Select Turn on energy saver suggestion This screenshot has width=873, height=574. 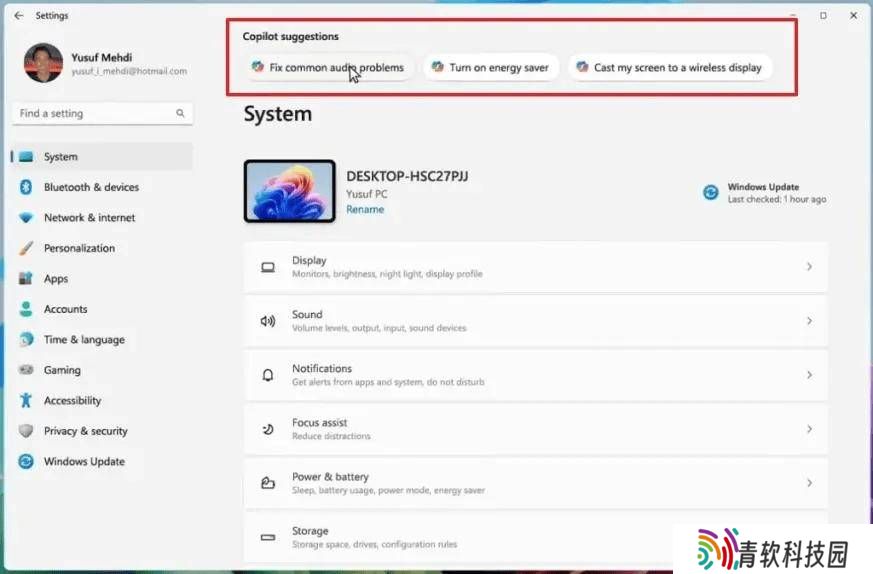(491, 67)
